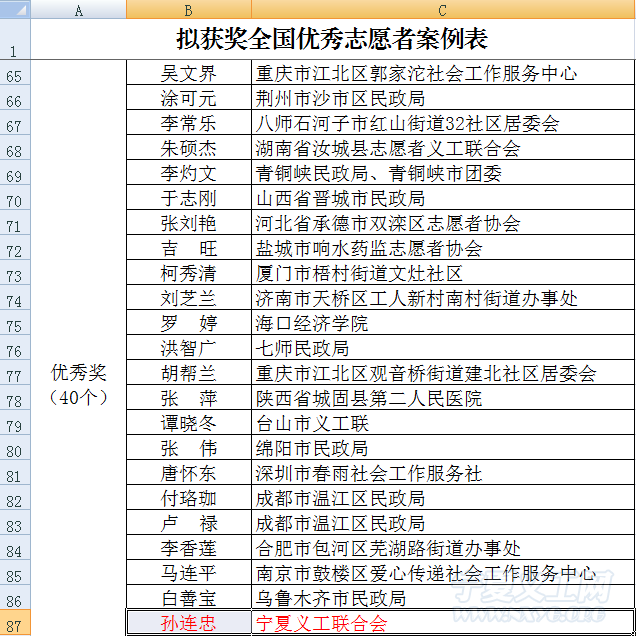
Task: Select name cell 李常乐
Action: pyautogui.click(x=189, y=122)
